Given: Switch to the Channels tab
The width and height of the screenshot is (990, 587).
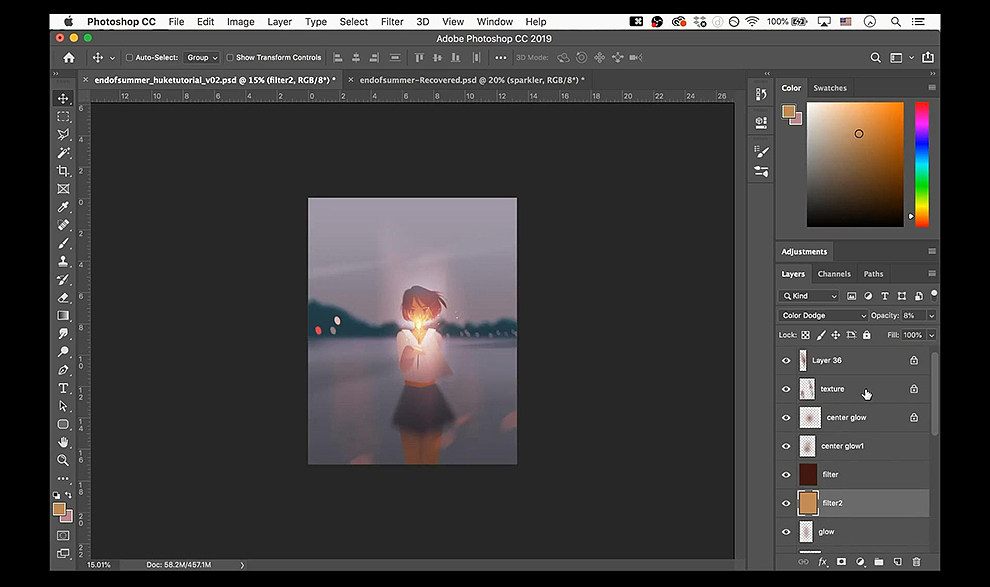Looking at the screenshot, I should (x=833, y=274).
